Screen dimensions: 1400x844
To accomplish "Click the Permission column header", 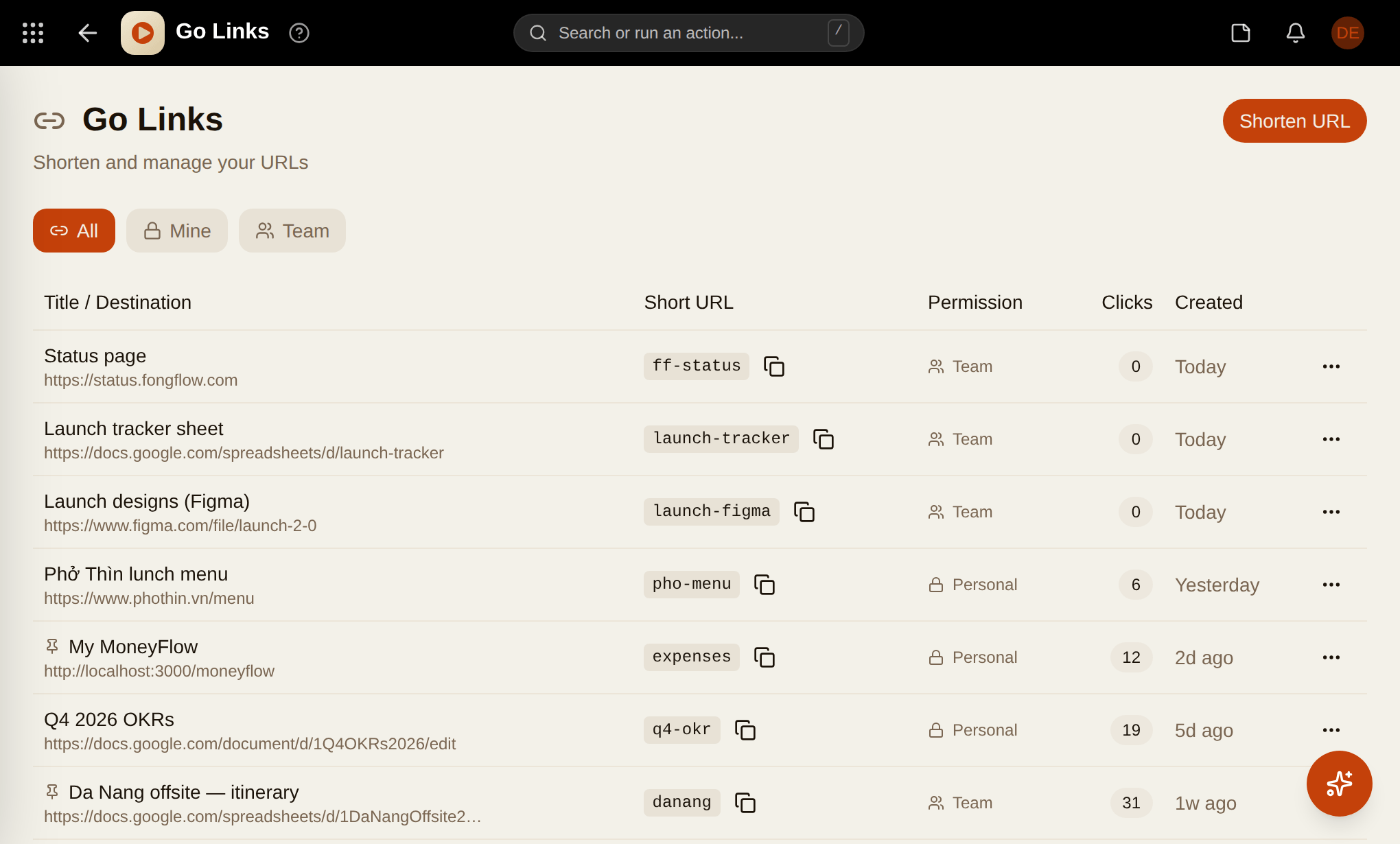I will (x=975, y=303).
